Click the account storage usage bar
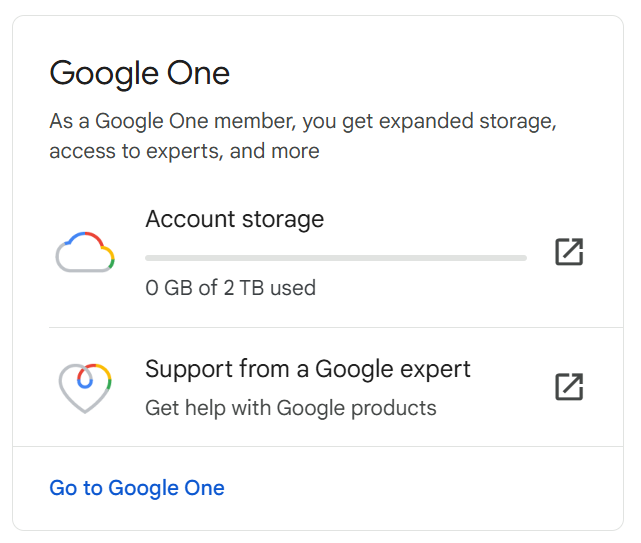641x543 pixels. (x=336, y=258)
